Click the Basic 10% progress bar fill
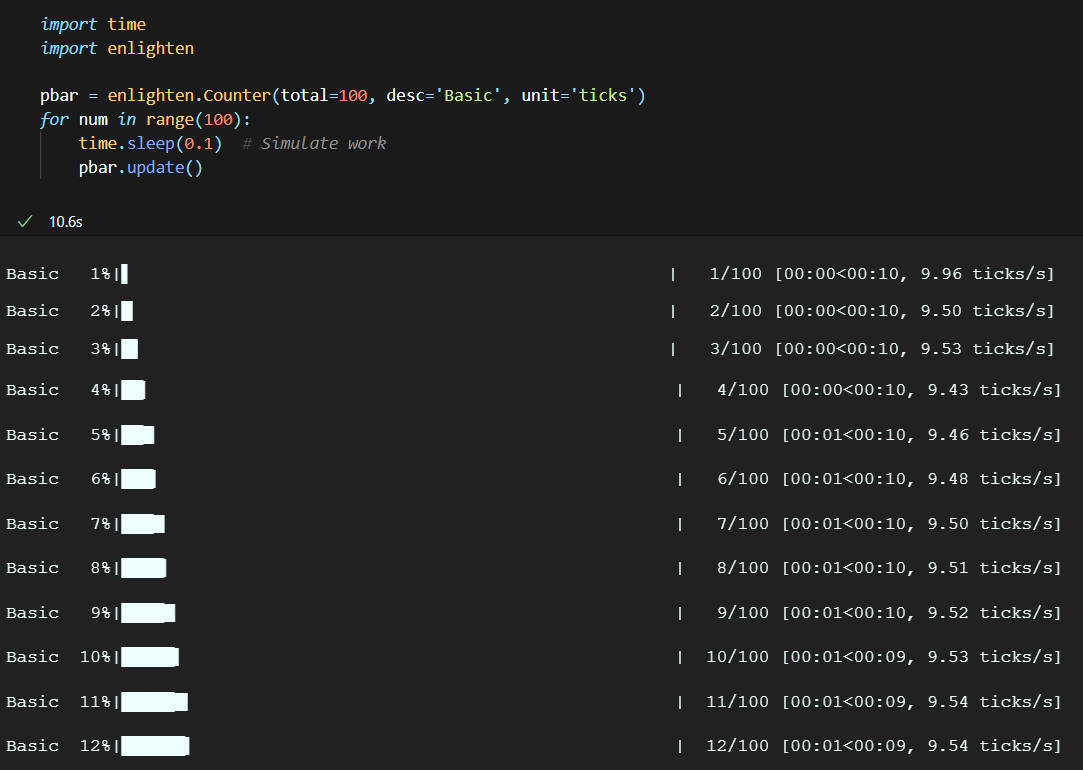Viewport: 1083px width, 770px height. tap(150, 656)
